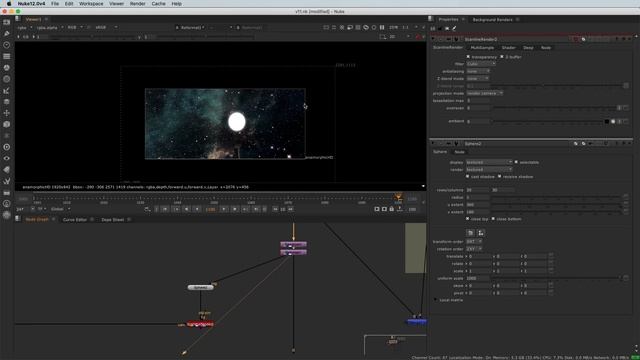The image size is (640, 360).
Task: Click the Apple menu icon
Action: 9,4
